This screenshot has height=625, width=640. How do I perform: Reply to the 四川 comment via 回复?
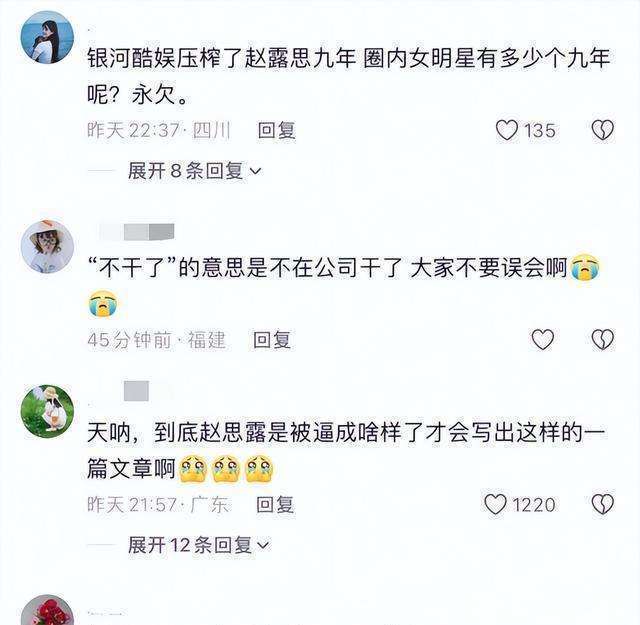tap(276, 131)
